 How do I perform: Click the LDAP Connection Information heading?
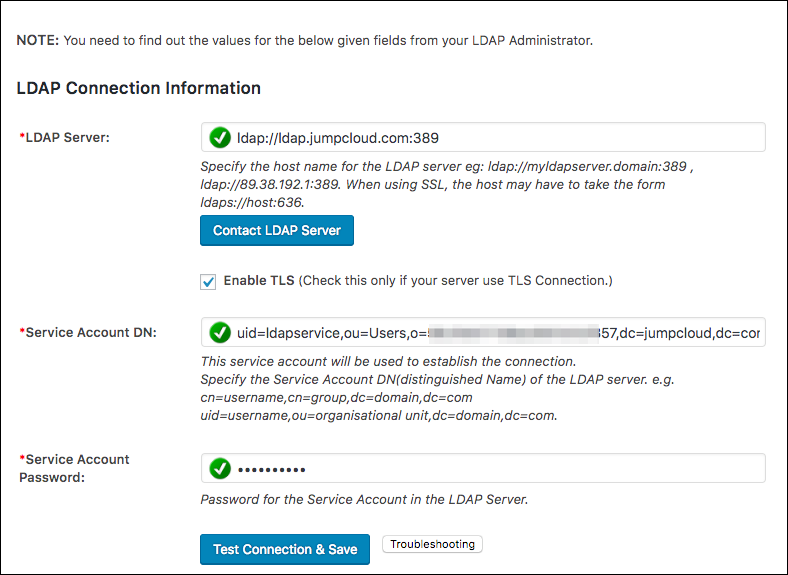click(139, 88)
